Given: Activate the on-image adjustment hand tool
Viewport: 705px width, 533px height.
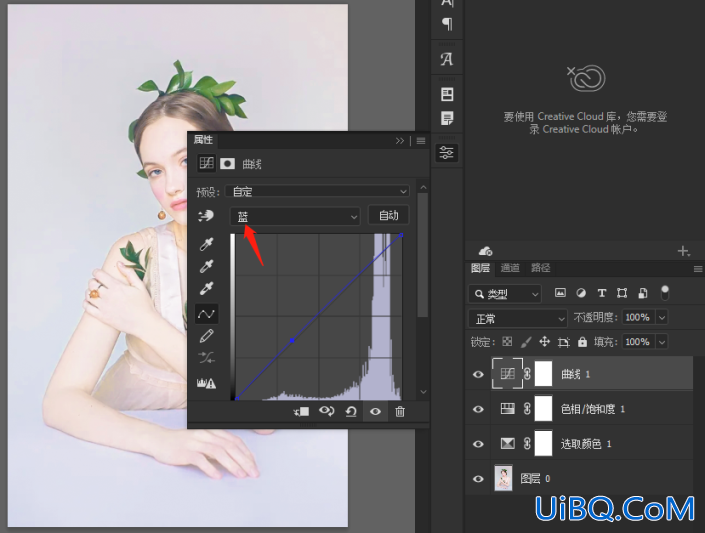Looking at the screenshot, I should pyautogui.click(x=206, y=216).
